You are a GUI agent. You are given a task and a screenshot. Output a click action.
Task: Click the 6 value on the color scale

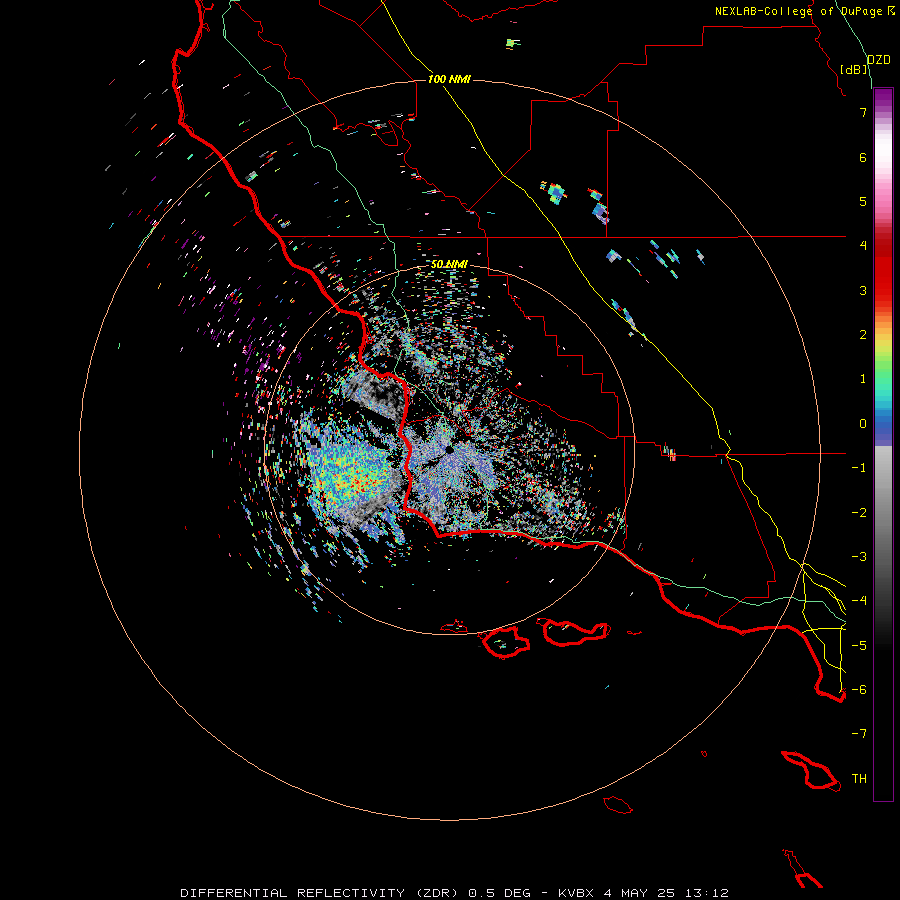click(863, 157)
